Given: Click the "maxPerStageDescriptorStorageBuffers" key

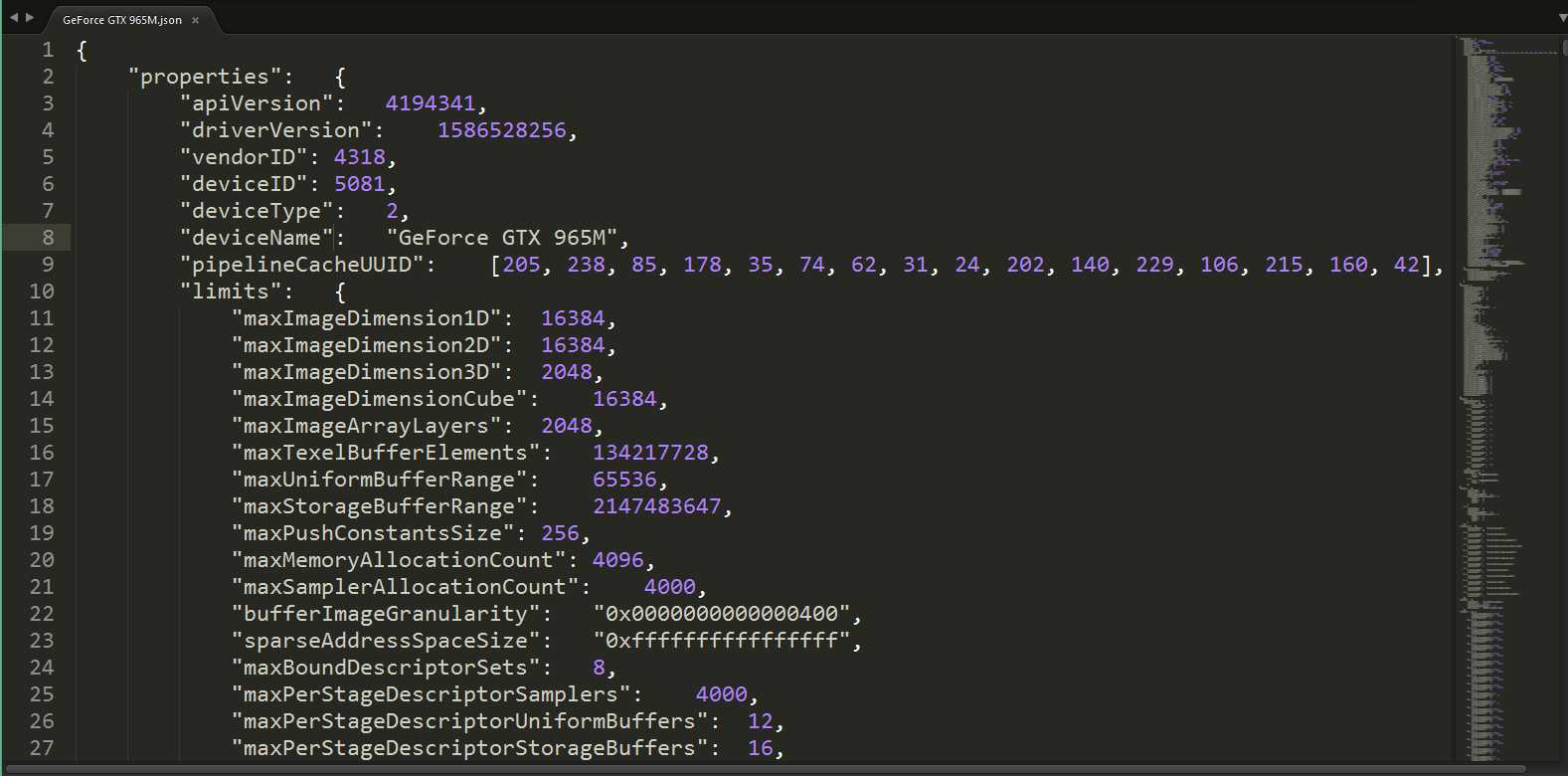Looking at the screenshot, I should coord(469,748).
